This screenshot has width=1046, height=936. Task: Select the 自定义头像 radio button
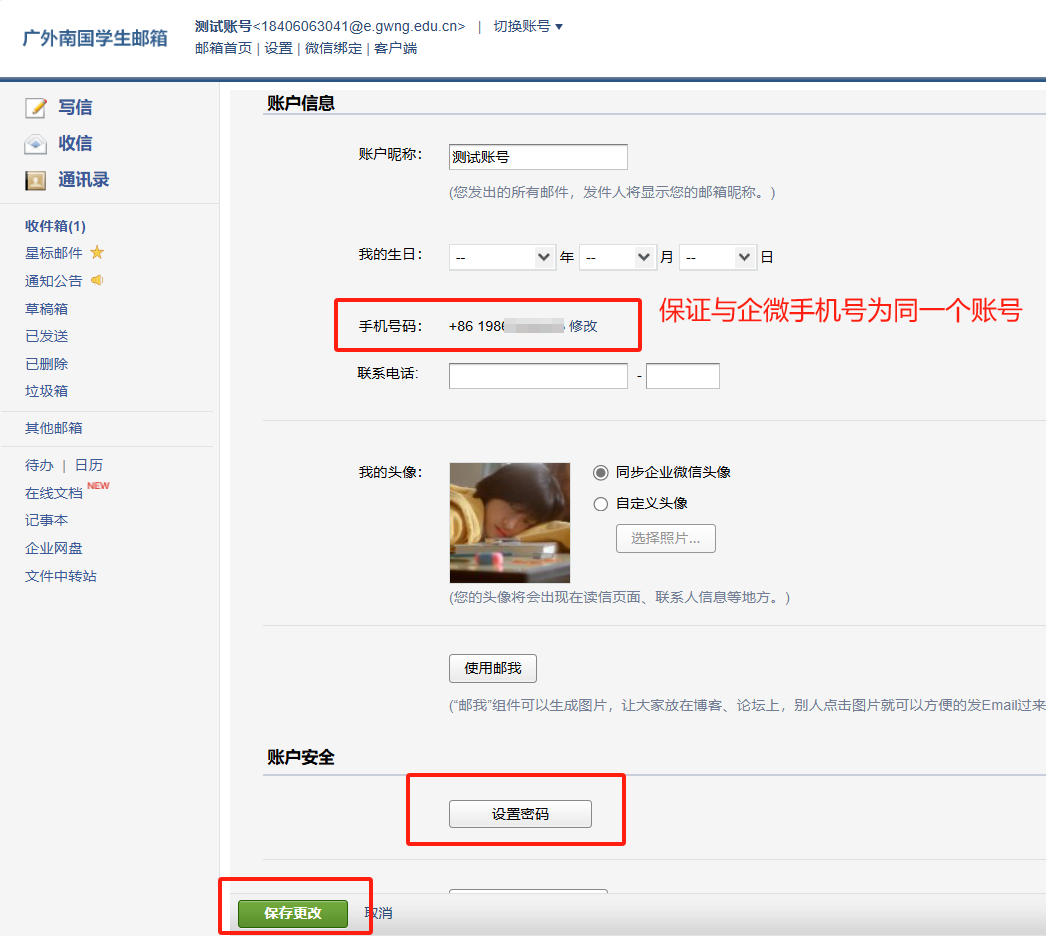(x=601, y=504)
